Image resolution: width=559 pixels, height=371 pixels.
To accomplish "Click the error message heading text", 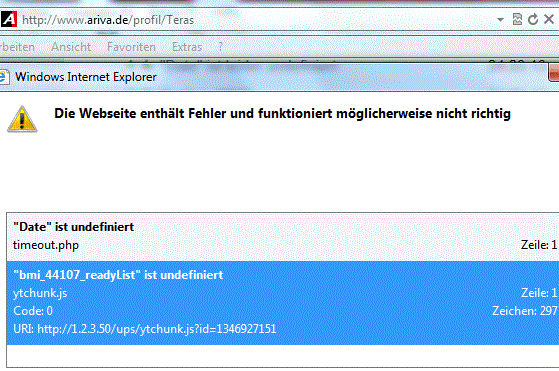I will pyautogui.click(x=282, y=113).
